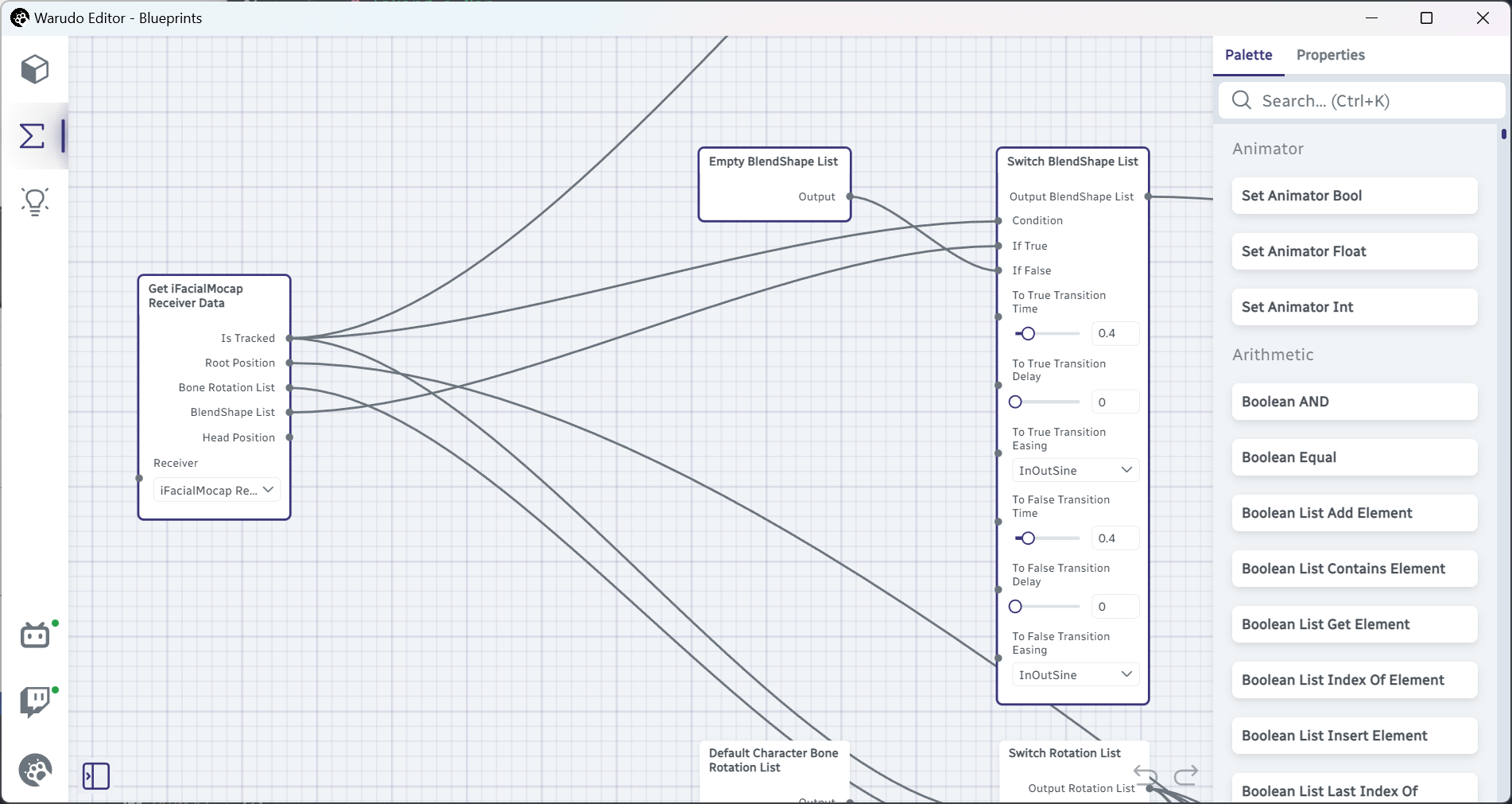Click Empty BlendShape List Output port

[x=850, y=196]
